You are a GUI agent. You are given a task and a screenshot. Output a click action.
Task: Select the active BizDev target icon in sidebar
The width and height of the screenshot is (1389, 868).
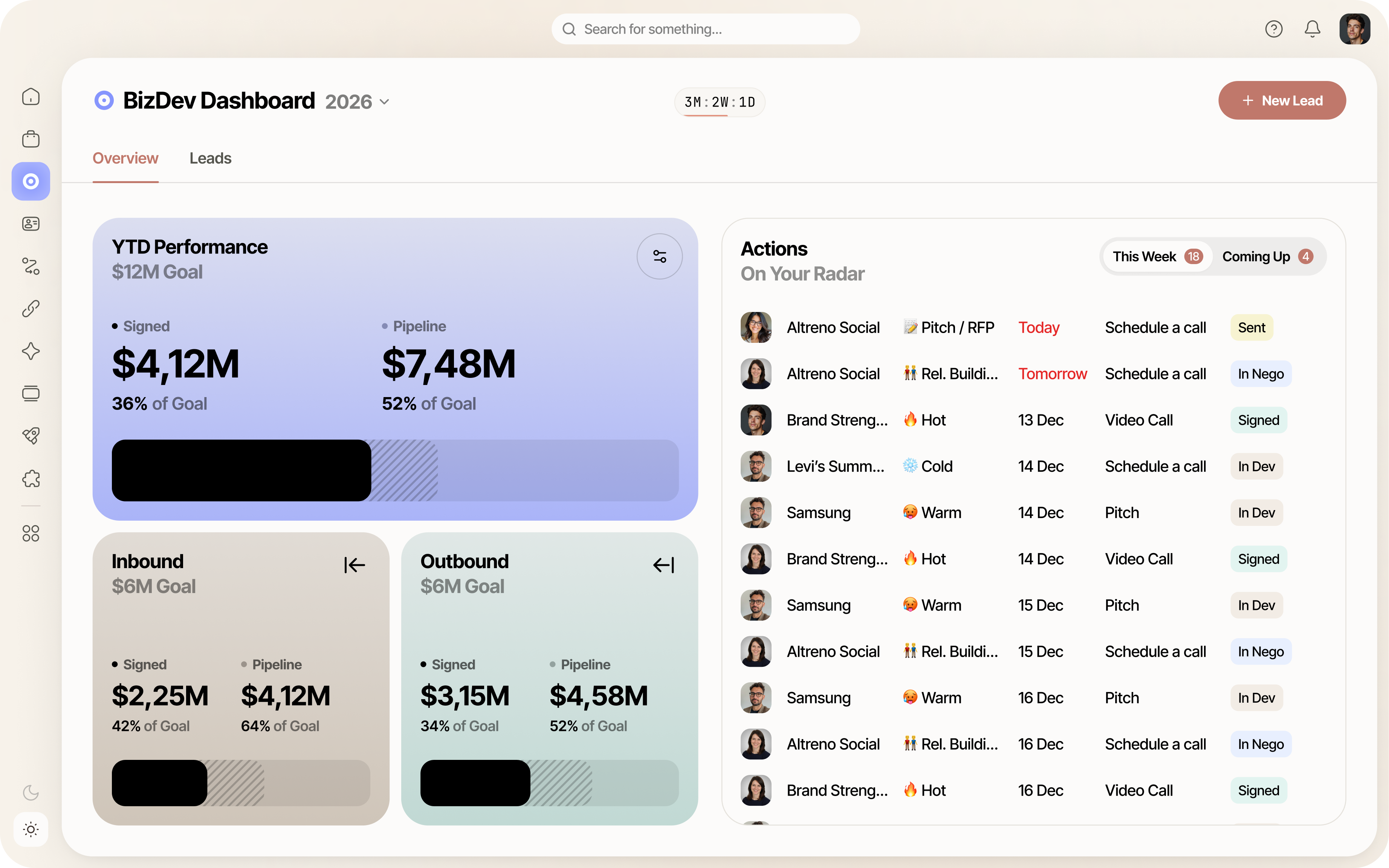point(31,182)
